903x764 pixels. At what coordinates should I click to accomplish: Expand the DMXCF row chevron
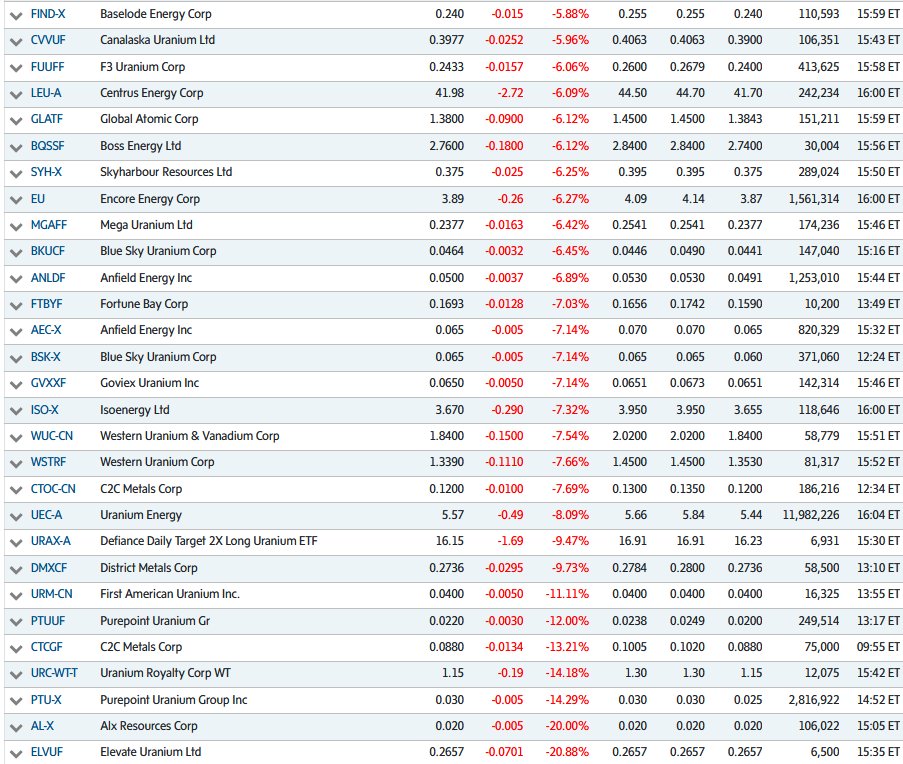pyautogui.click(x=16, y=569)
